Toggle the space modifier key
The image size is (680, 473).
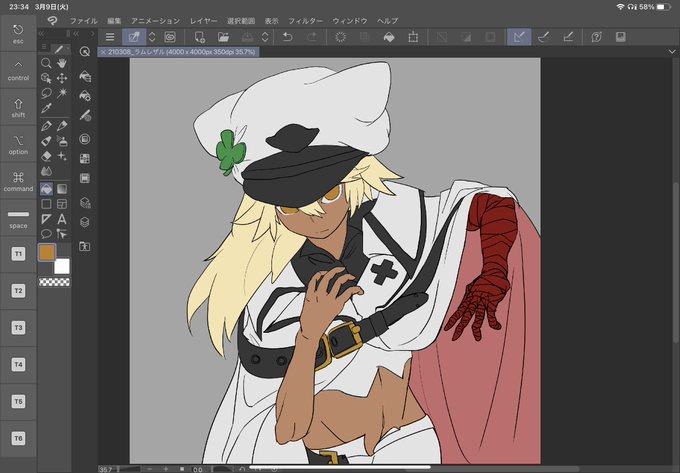(x=18, y=219)
